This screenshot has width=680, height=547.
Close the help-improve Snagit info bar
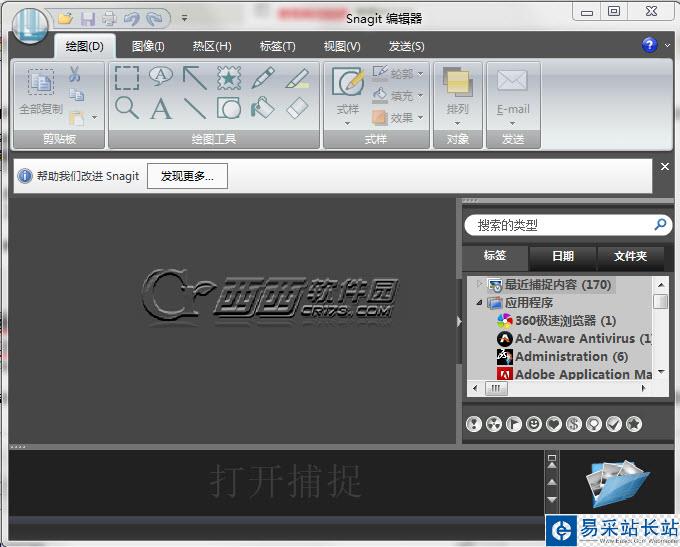665,167
